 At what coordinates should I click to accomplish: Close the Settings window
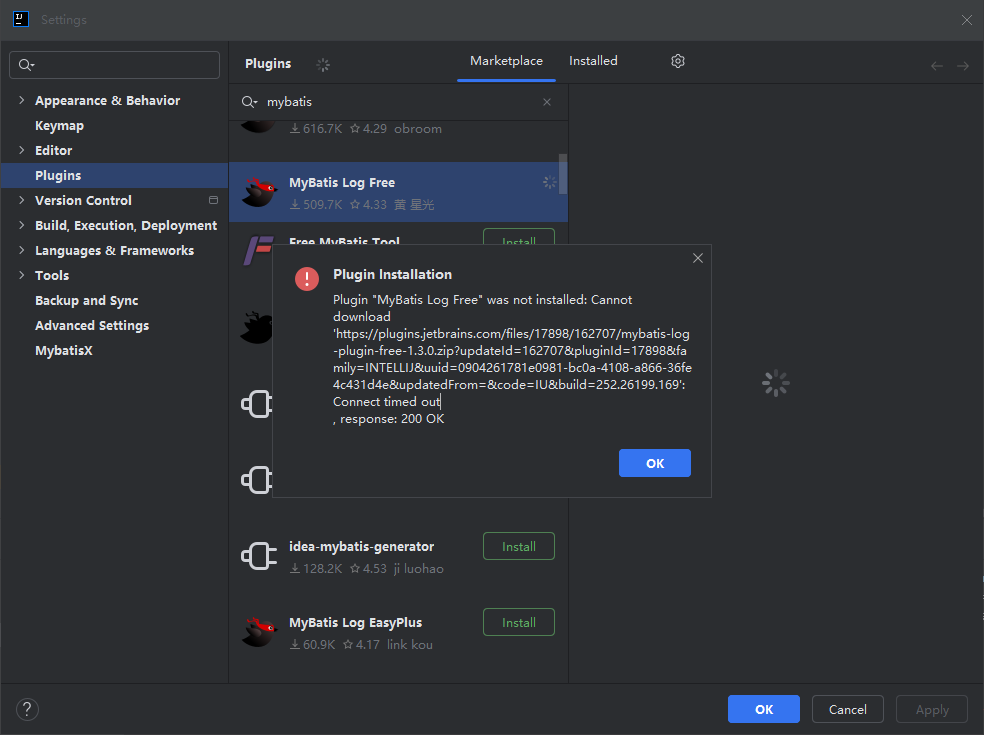(x=967, y=20)
